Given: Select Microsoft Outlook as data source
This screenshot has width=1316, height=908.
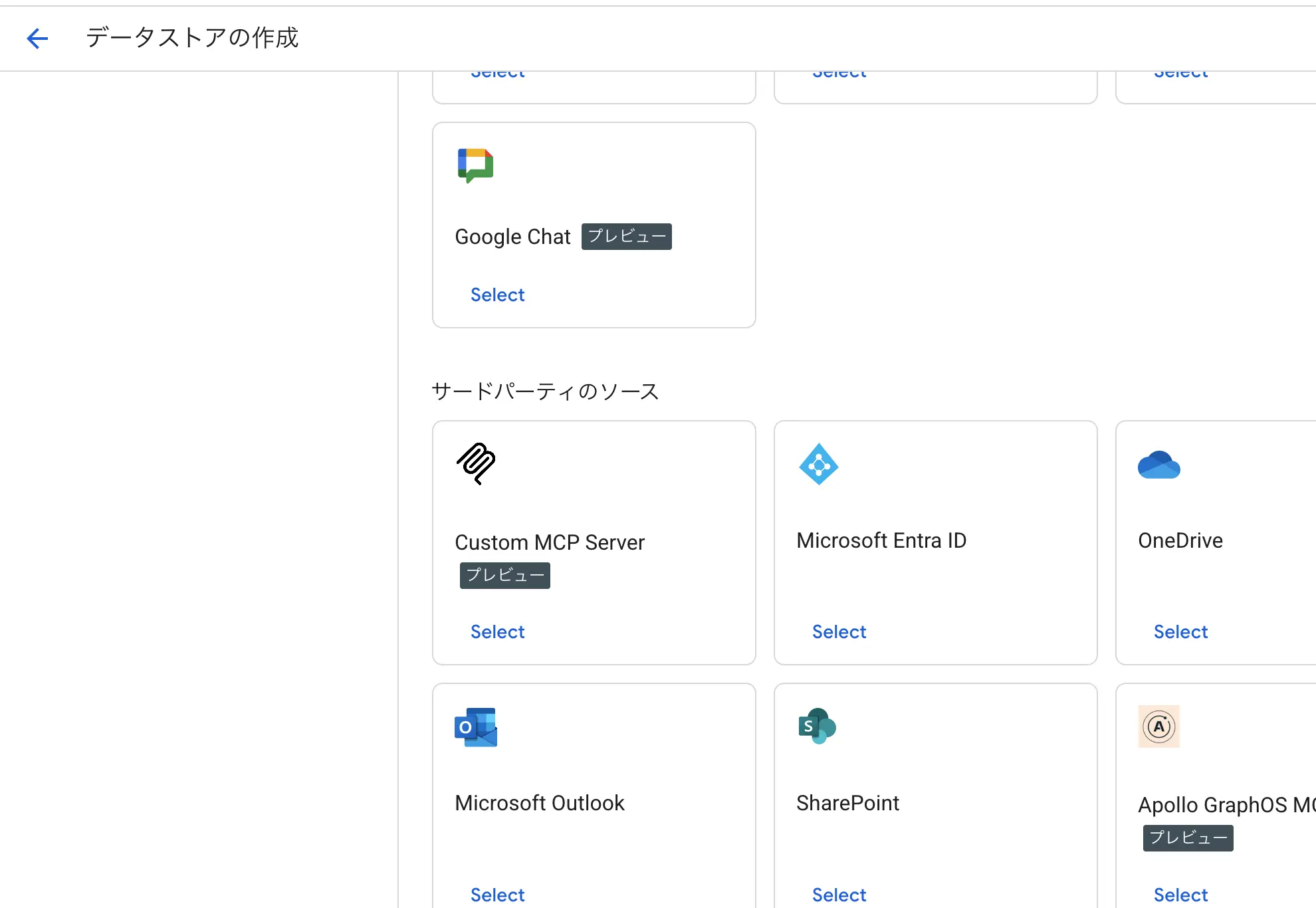Looking at the screenshot, I should (497, 895).
